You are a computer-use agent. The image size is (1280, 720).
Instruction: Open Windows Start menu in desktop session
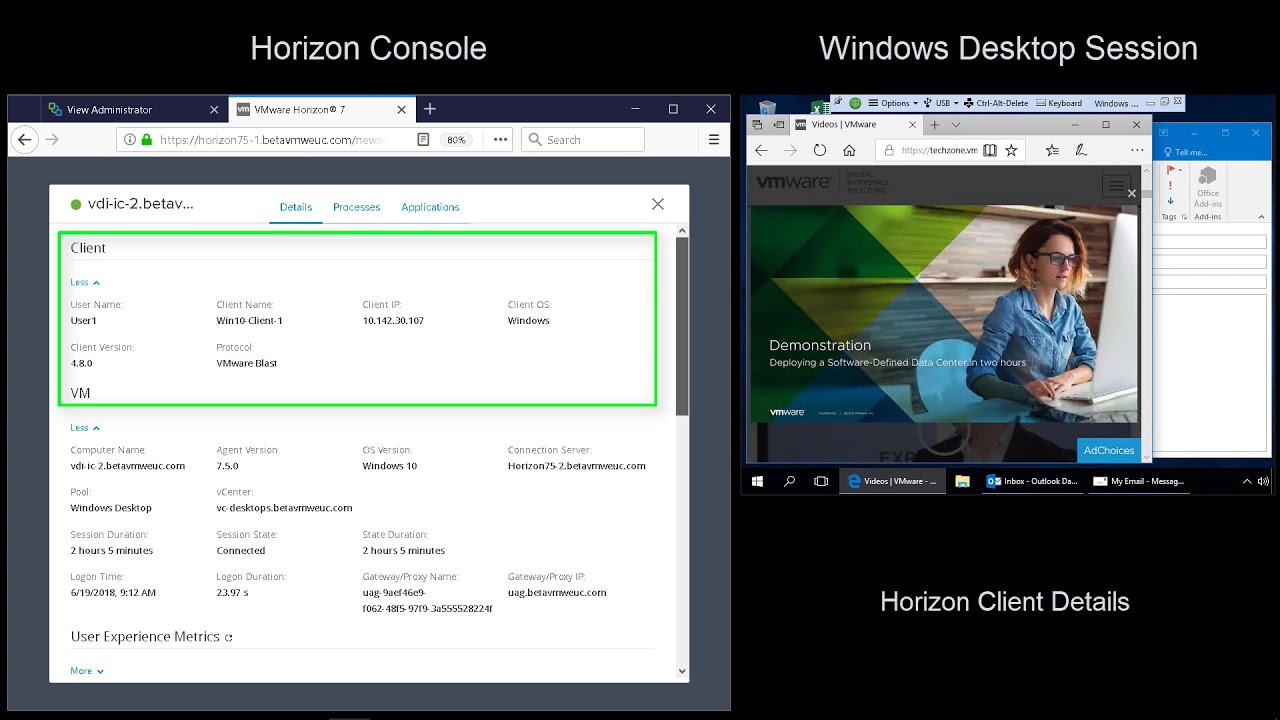coord(757,481)
